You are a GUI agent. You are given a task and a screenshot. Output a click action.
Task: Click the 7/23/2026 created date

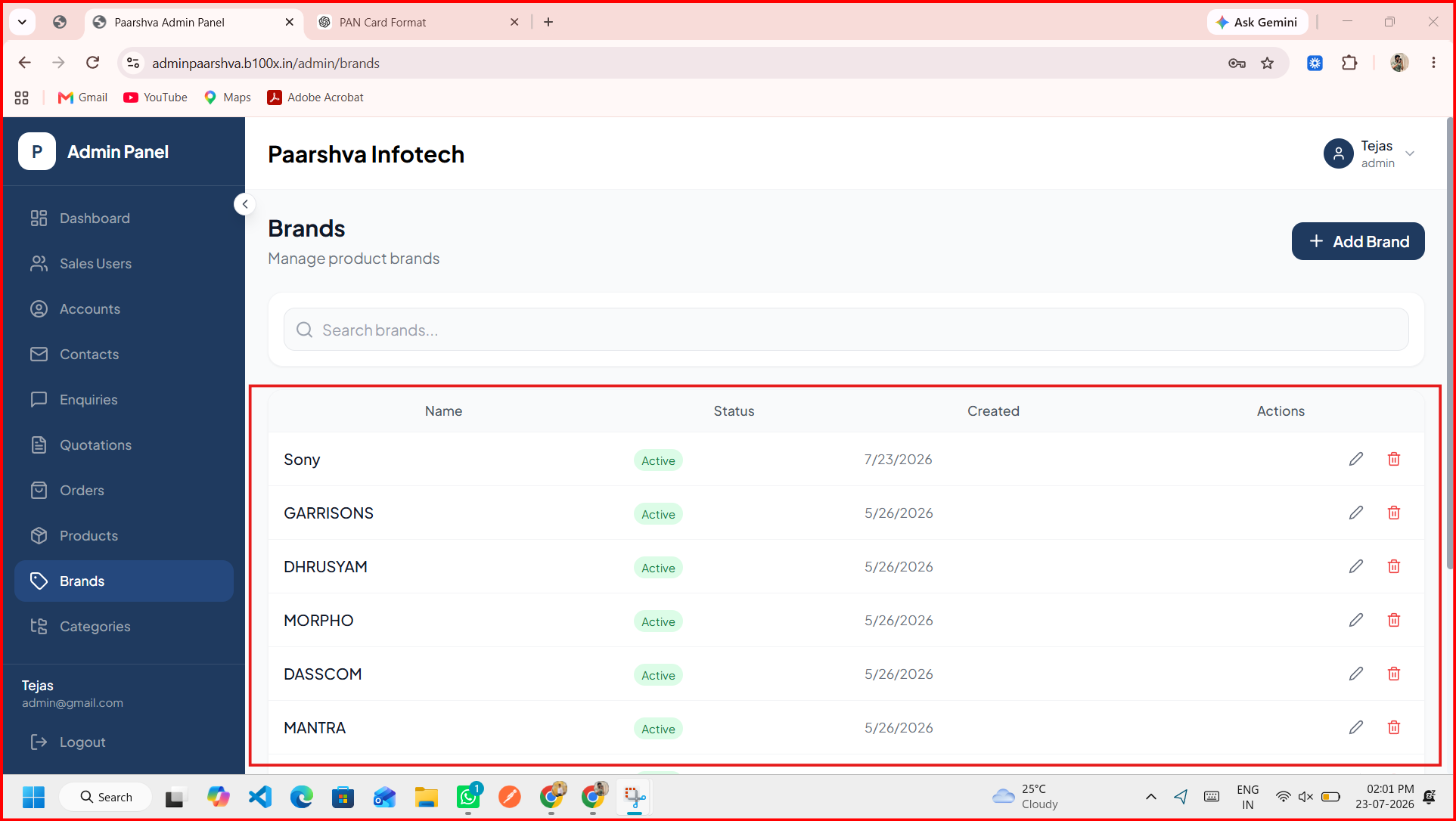pos(898,460)
